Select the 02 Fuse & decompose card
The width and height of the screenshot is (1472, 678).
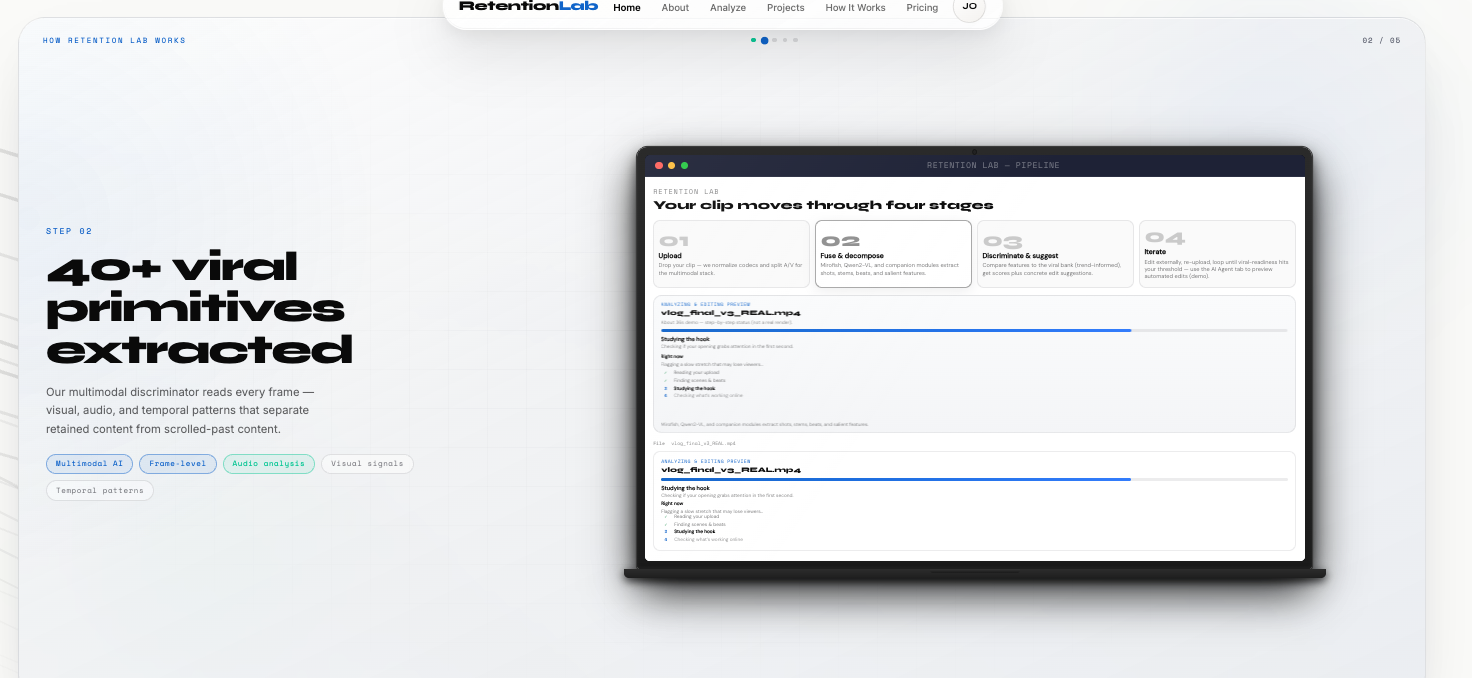[893, 254]
